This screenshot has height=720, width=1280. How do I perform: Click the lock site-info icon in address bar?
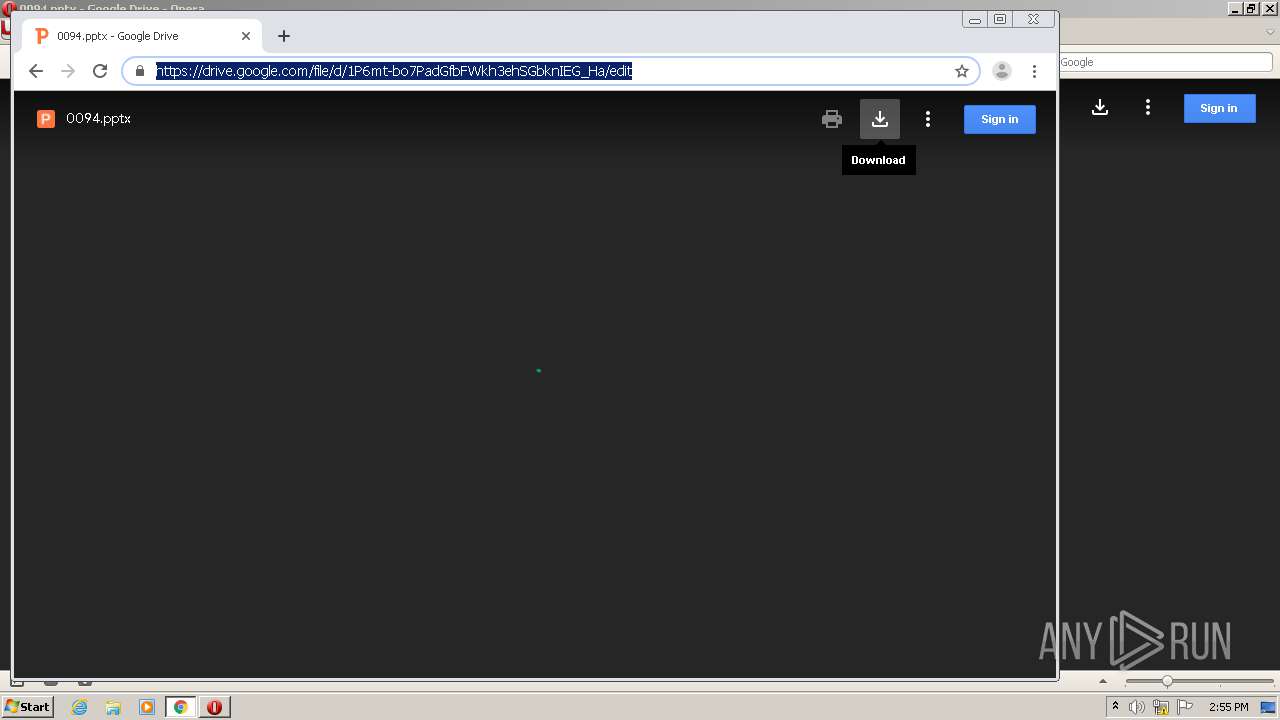(x=140, y=71)
